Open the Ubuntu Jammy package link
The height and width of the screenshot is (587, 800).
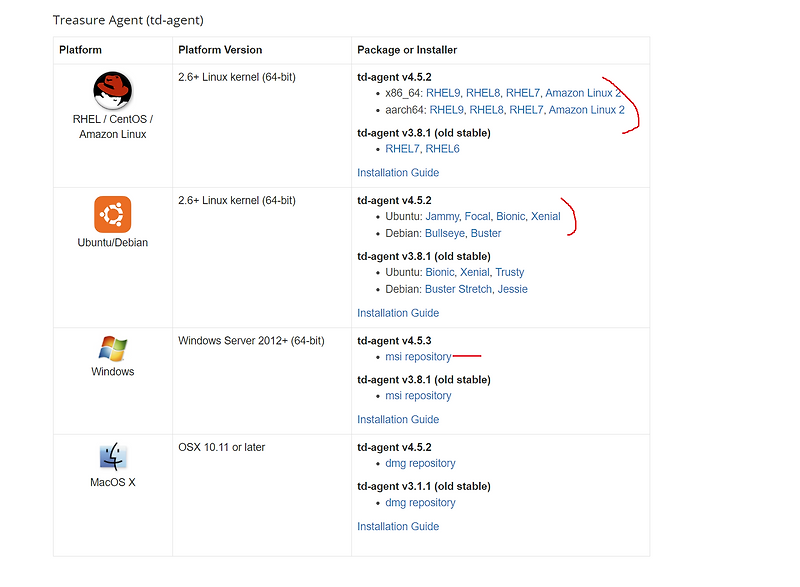[x=442, y=216]
